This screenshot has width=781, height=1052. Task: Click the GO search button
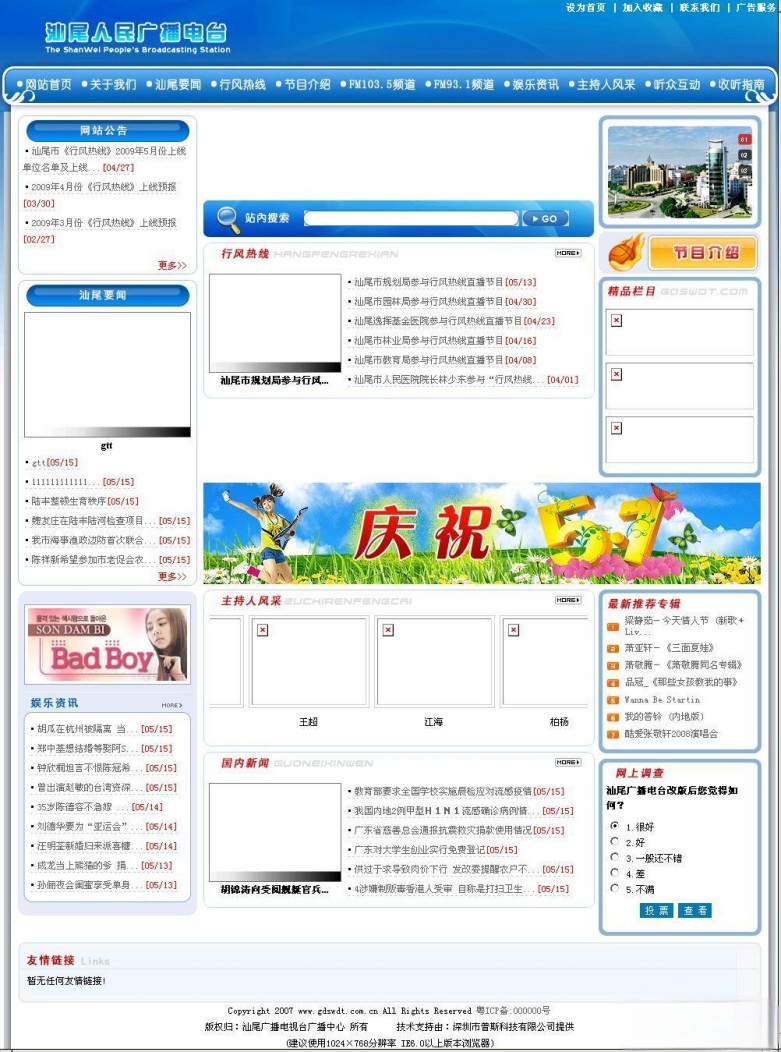[545, 219]
